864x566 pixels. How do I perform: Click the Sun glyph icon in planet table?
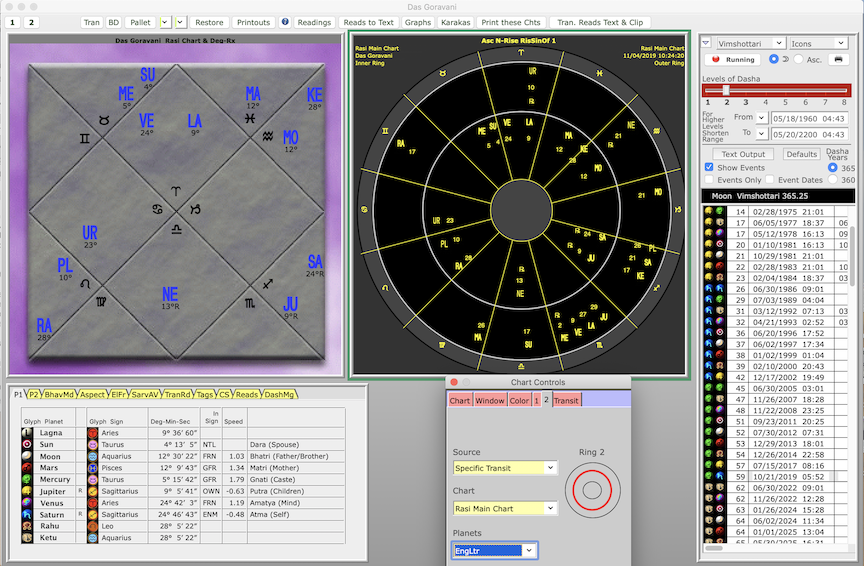pyautogui.click(x=27, y=444)
